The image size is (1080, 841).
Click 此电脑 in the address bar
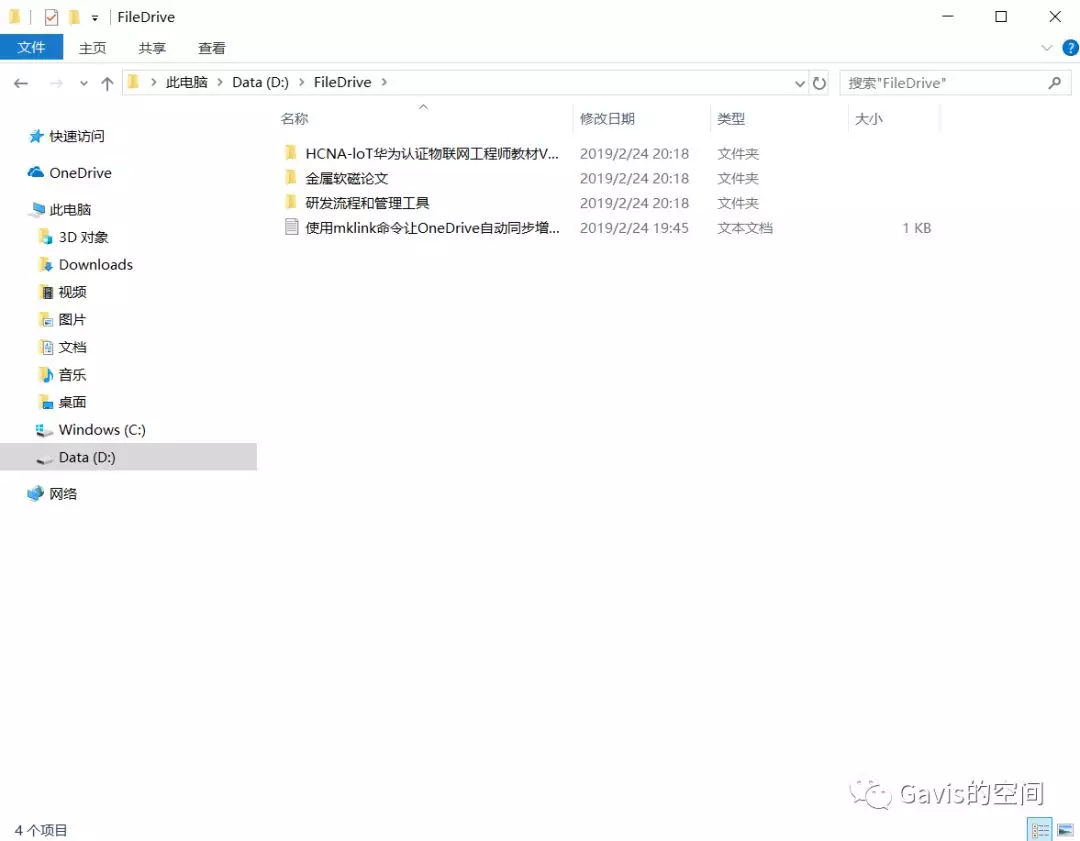point(187,82)
